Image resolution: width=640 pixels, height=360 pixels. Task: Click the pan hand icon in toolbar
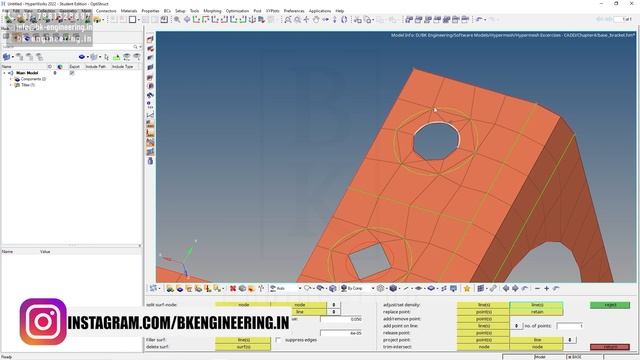[x=316, y=20]
